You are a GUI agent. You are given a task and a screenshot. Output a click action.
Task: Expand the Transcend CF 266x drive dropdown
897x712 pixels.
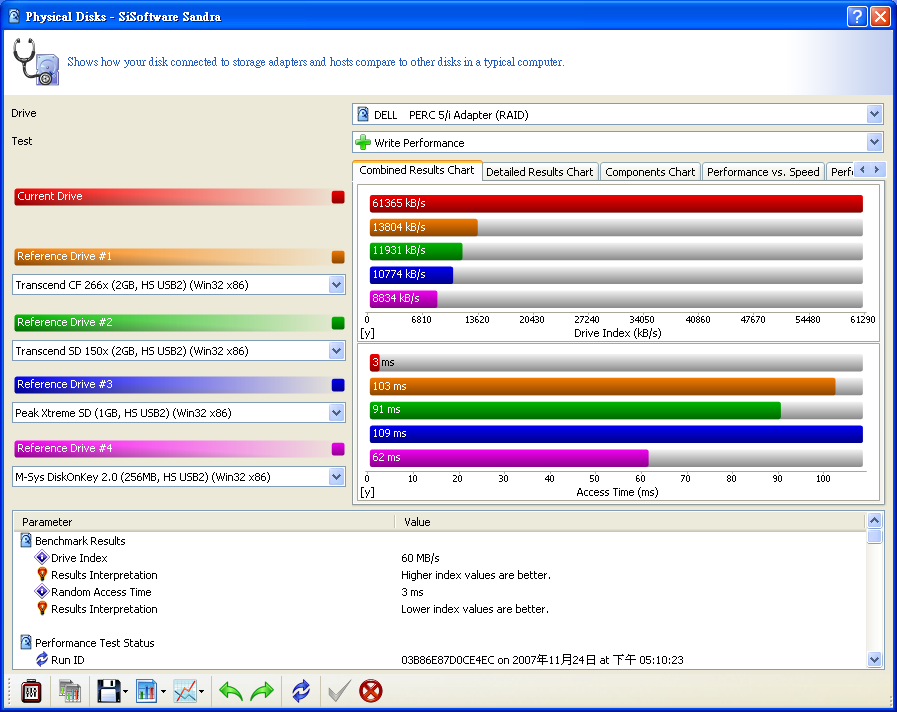coord(336,285)
